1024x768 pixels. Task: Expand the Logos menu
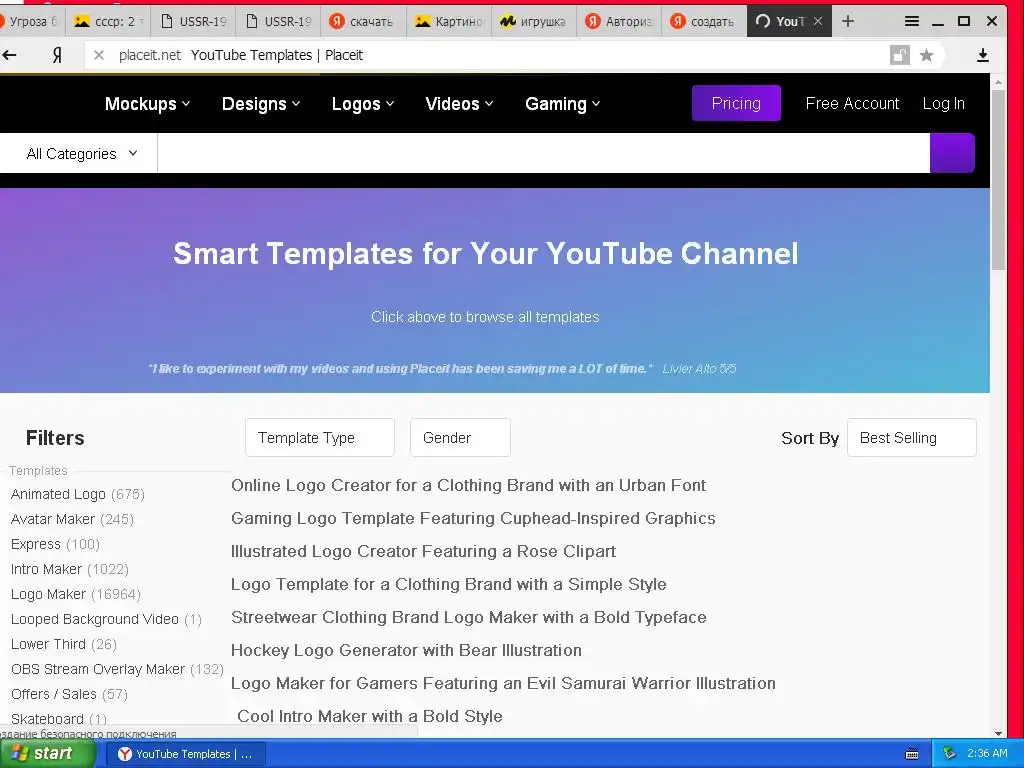point(363,104)
